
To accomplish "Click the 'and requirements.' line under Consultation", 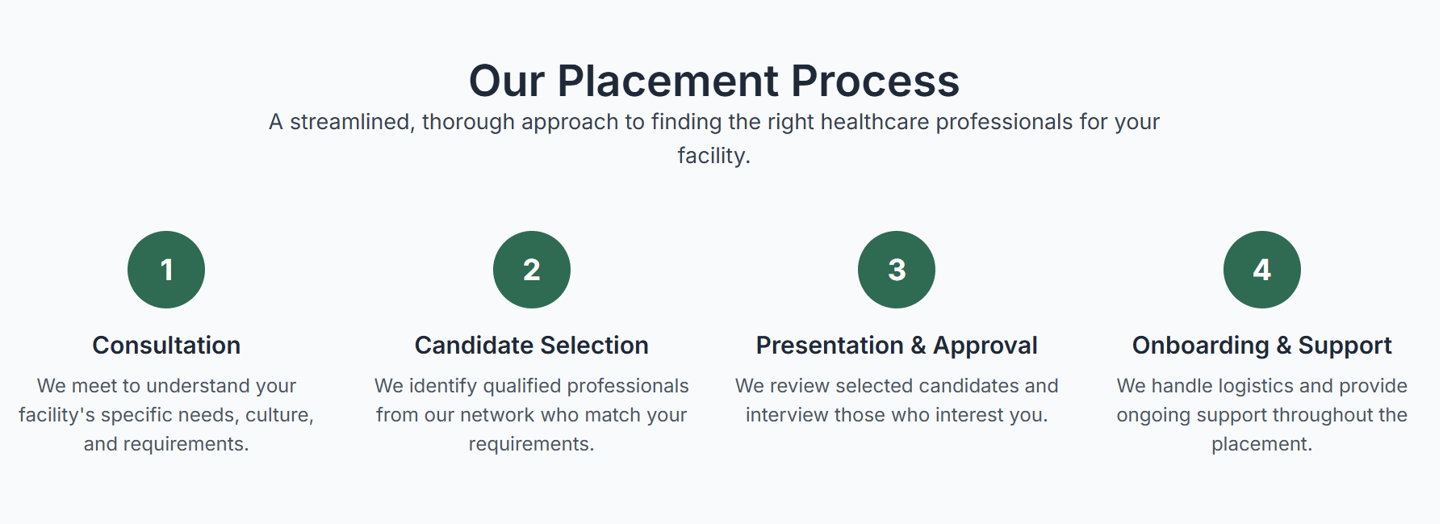I will (166, 444).
